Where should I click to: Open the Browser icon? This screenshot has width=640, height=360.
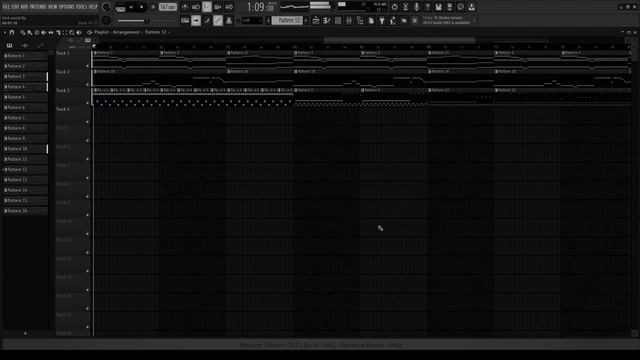click(360, 20)
